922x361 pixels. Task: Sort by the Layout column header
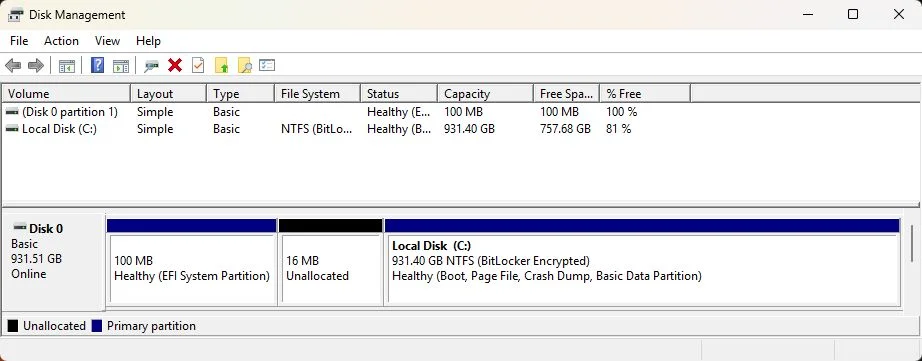coord(169,93)
